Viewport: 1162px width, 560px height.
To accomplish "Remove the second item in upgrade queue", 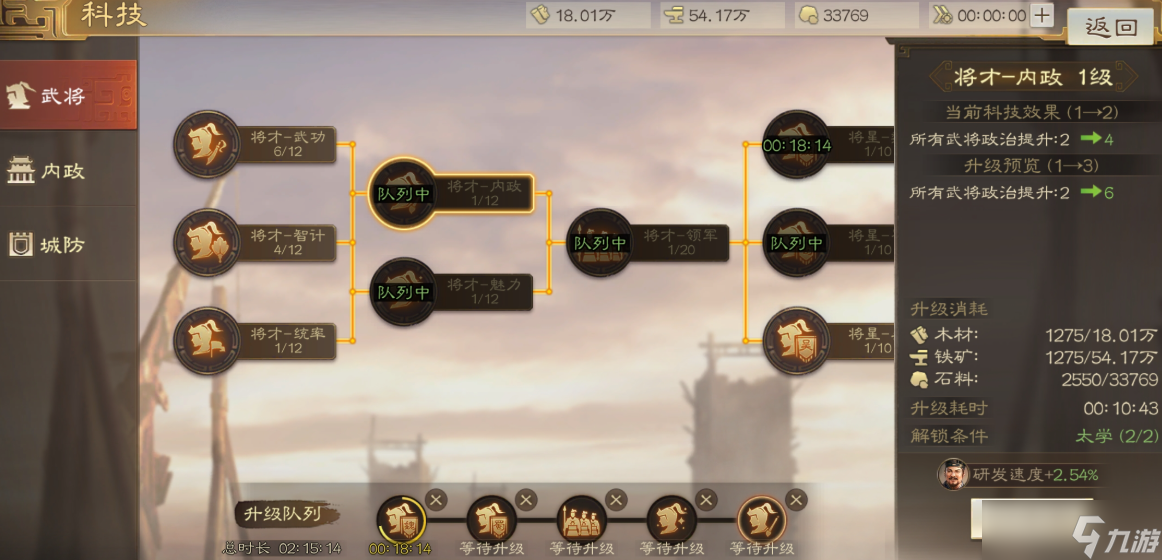I will tap(526, 500).
